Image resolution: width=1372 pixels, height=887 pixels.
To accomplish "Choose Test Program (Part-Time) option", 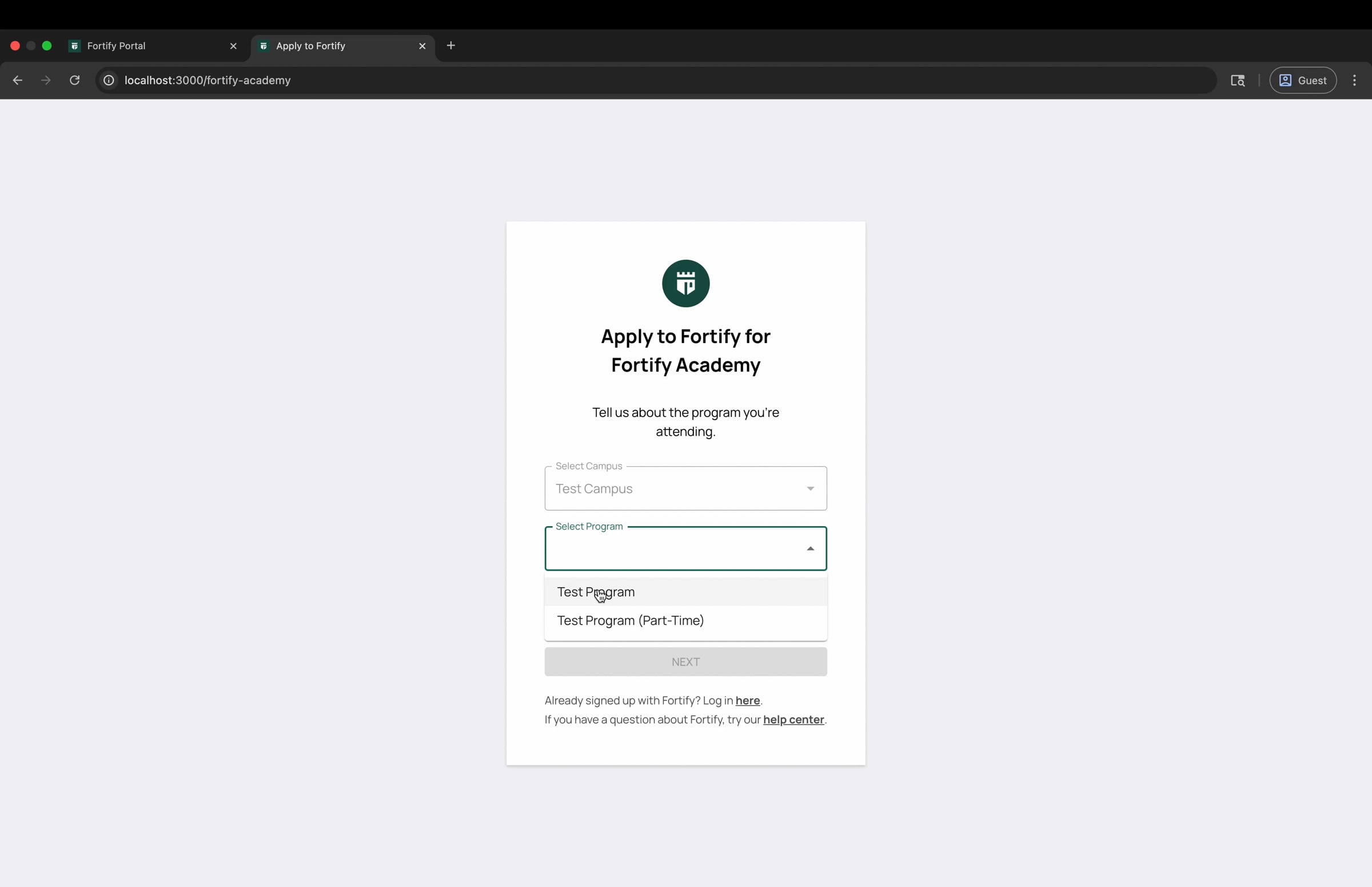I will tap(629, 620).
